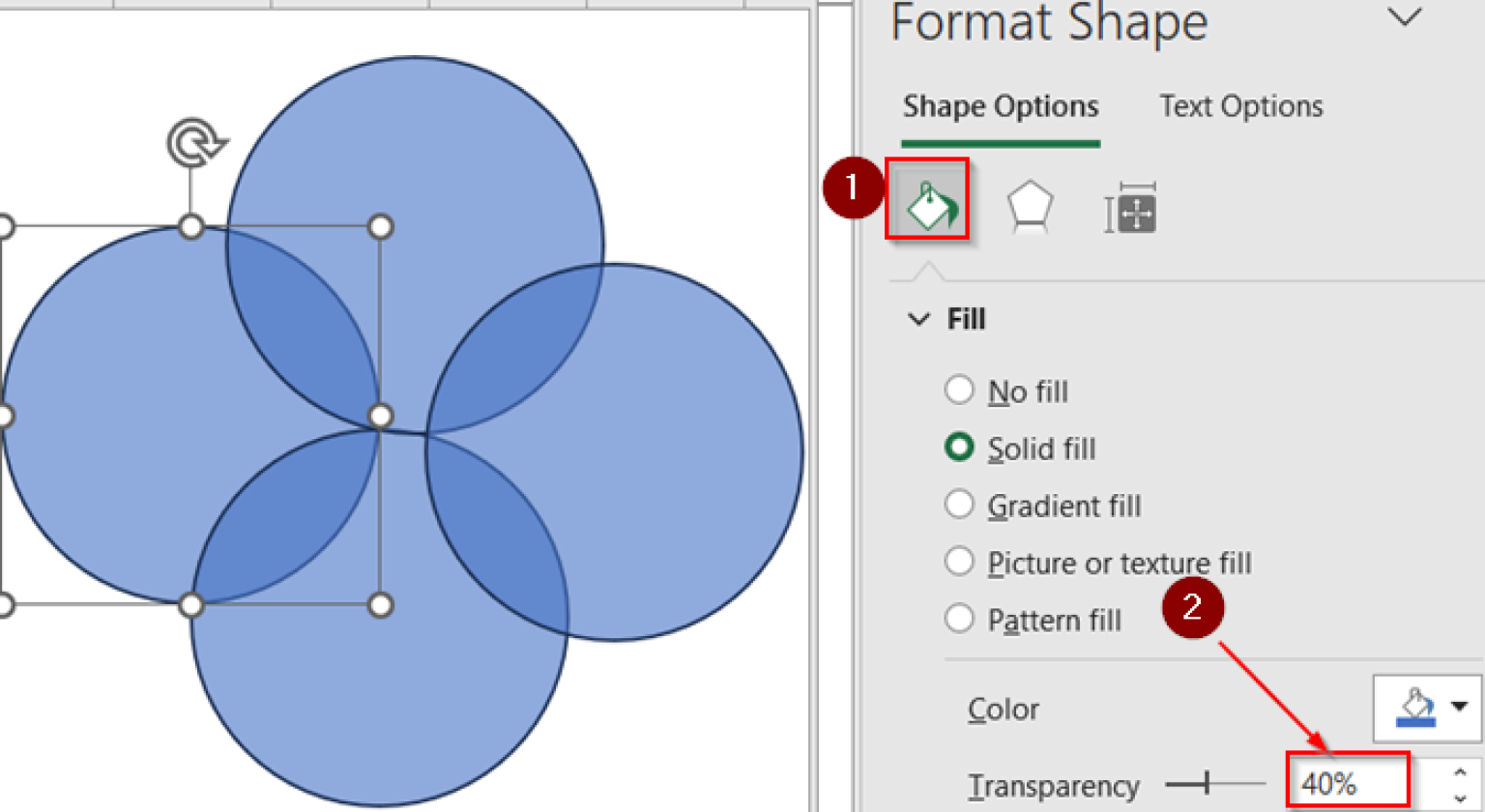
Task: Switch to the Text Options tab
Action: pos(1241,105)
